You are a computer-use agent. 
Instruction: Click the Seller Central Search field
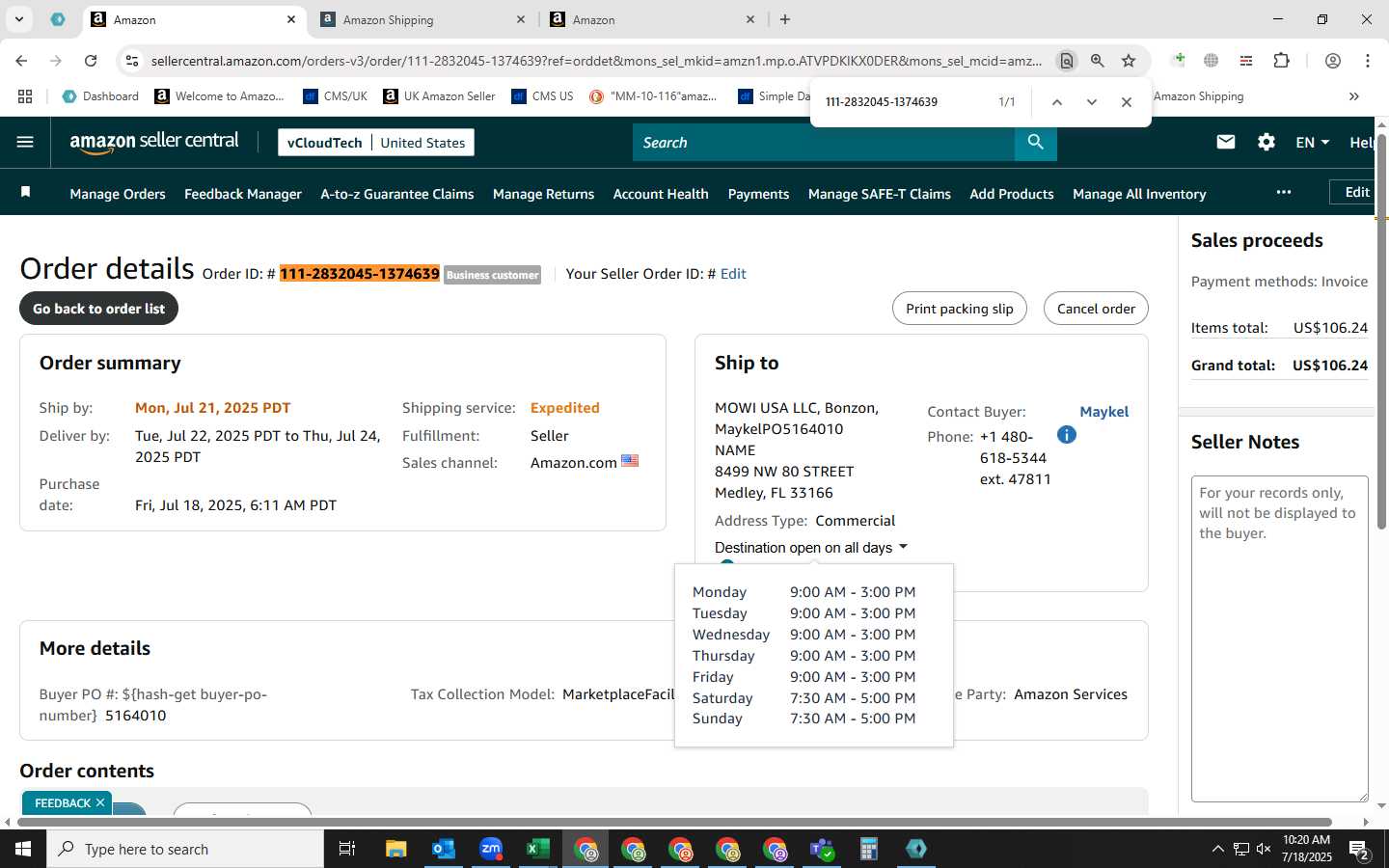[824, 142]
